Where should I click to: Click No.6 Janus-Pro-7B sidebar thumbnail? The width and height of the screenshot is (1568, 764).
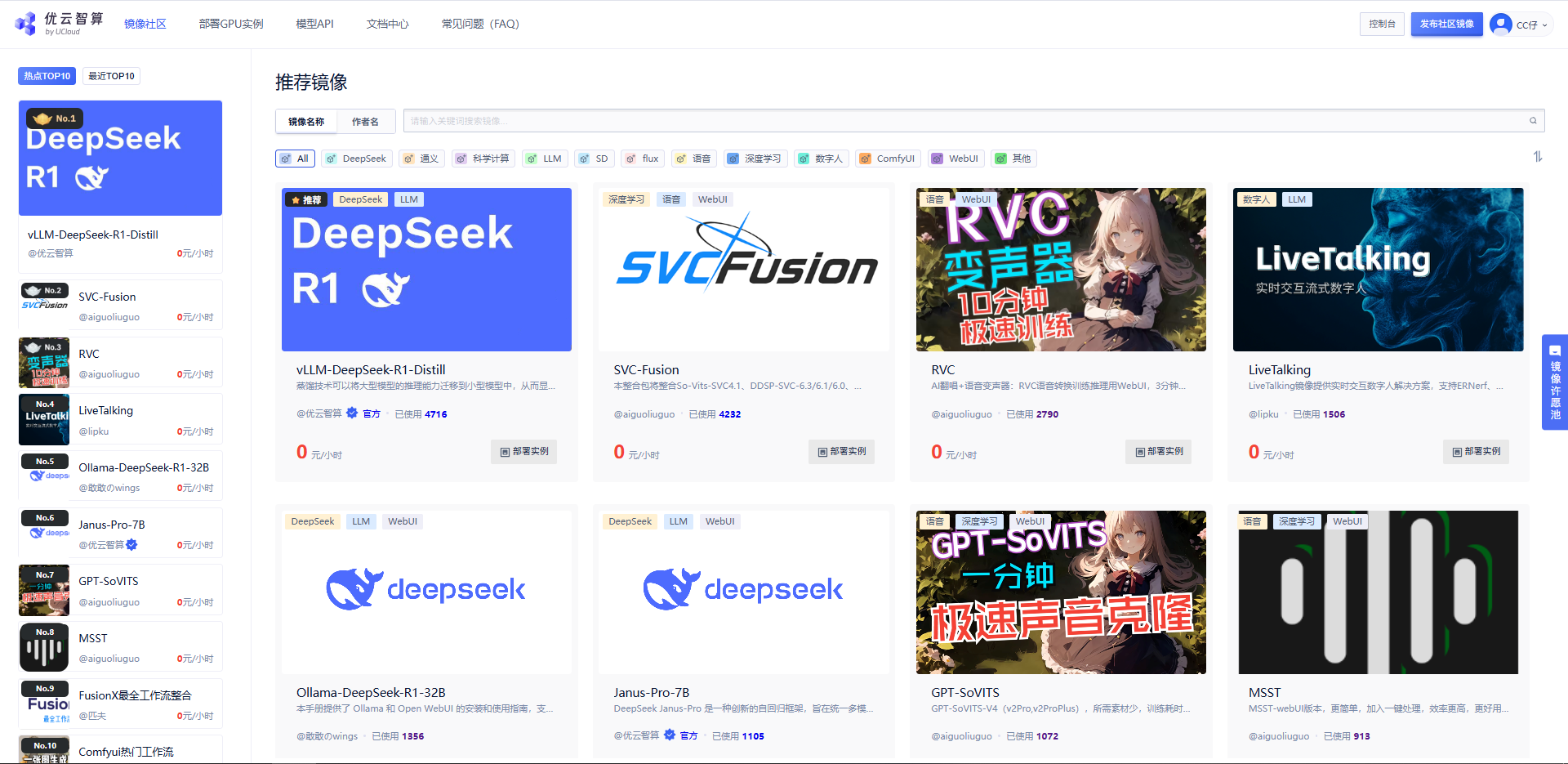coord(44,533)
